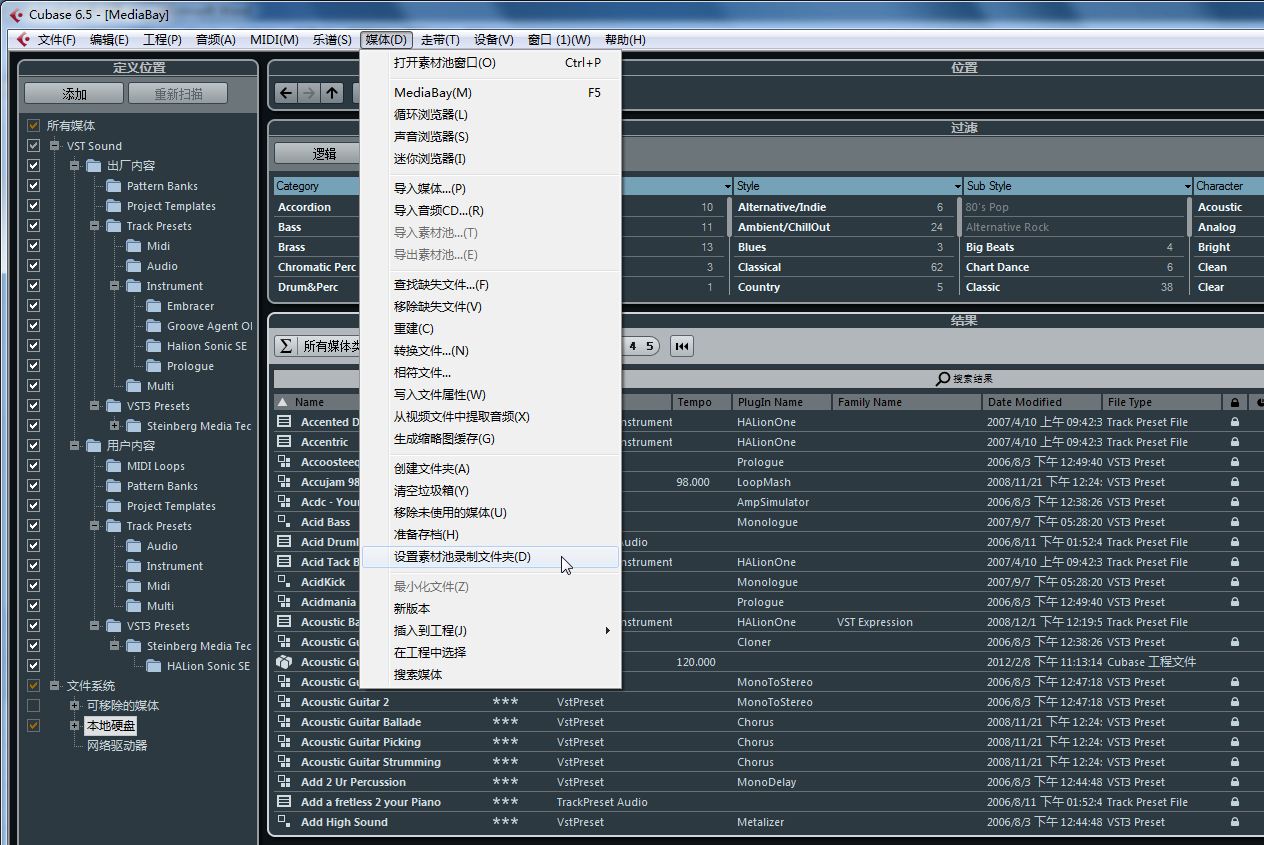
Task: Collapse the 出厂内容 folder node
Action: [75, 166]
